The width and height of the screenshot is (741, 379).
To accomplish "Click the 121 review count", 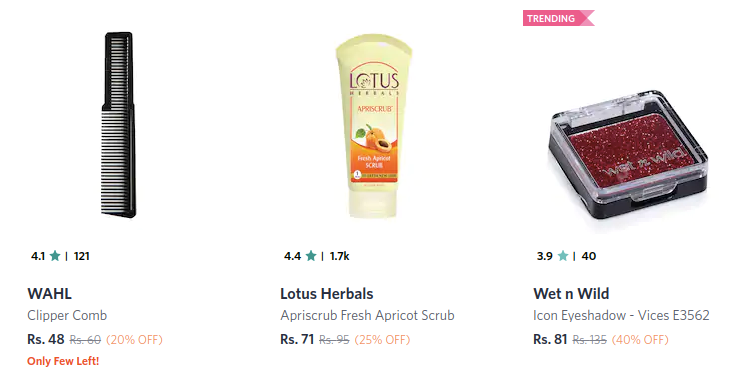I will point(82,256).
